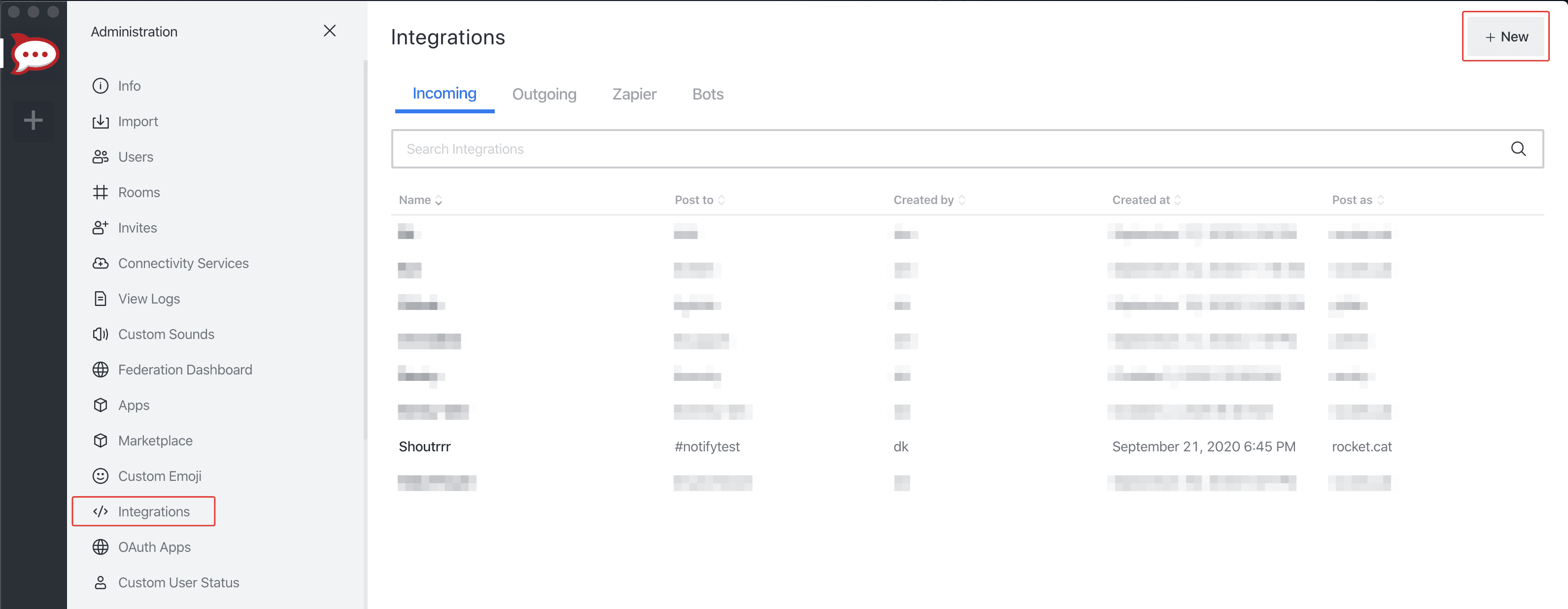
Task: Click the search magnifier icon
Action: pyautogui.click(x=1519, y=148)
